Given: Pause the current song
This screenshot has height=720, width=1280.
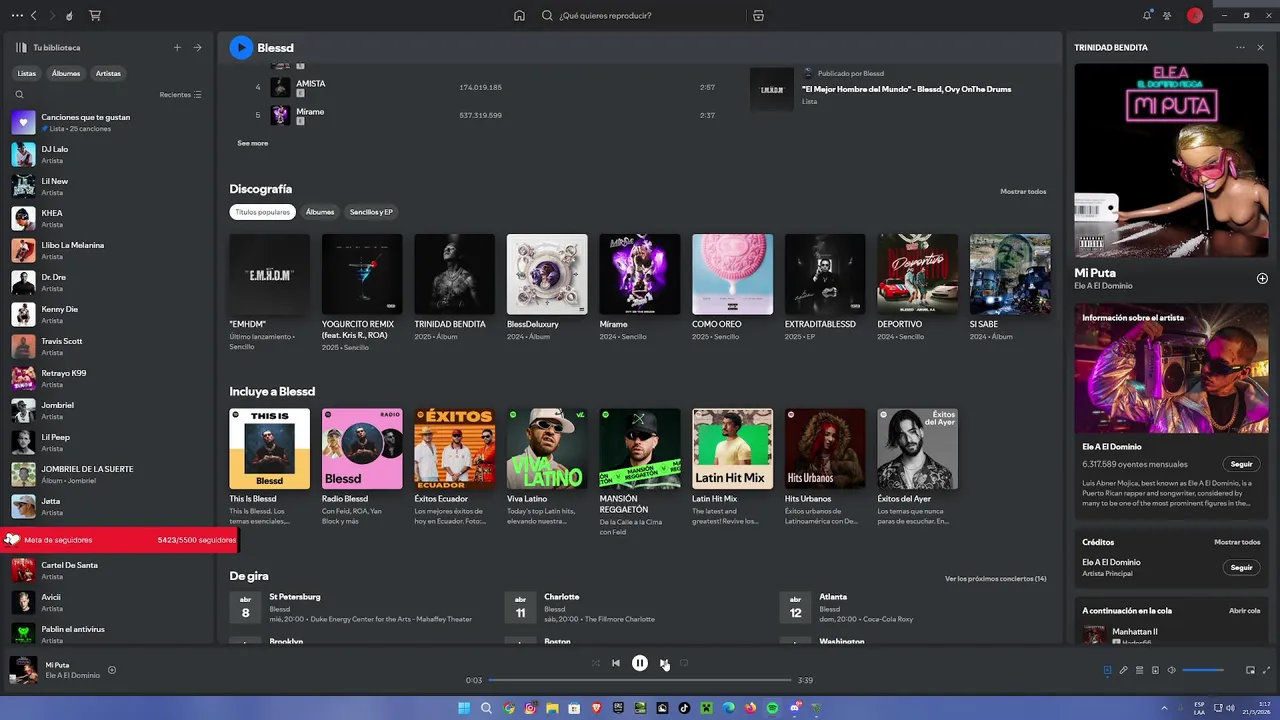Looking at the screenshot, I should (x=640, y=663).
